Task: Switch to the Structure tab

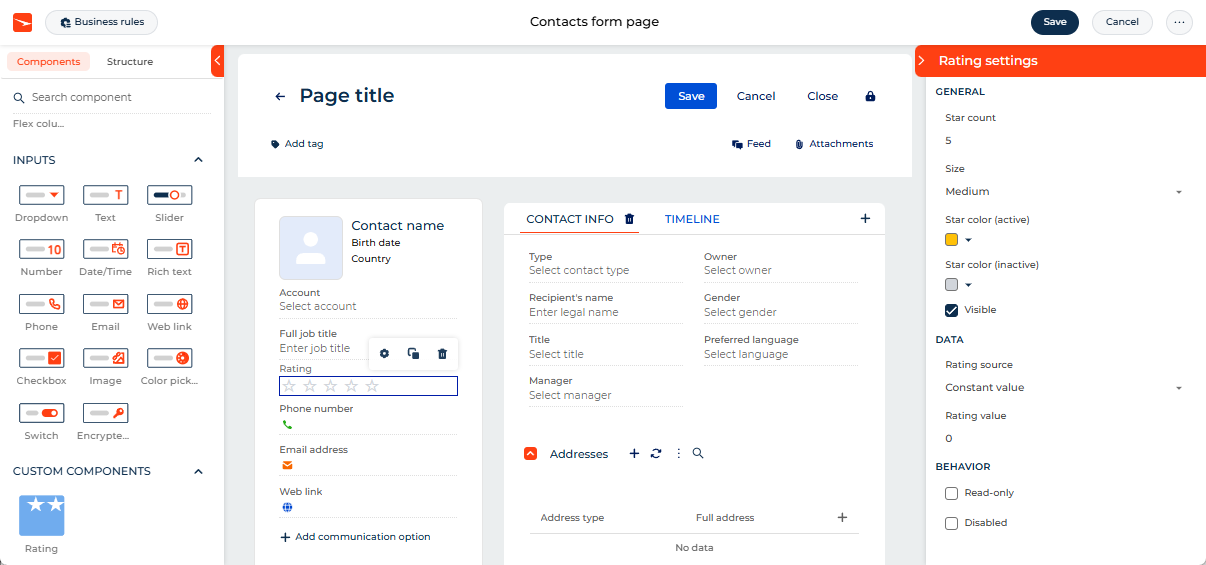Action: tap(130, 62)
